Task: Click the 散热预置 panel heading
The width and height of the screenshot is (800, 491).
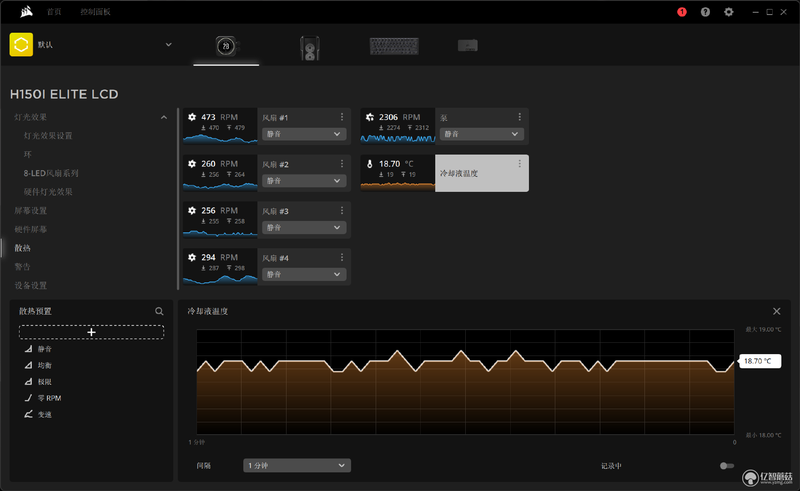Action: (35, 311)
